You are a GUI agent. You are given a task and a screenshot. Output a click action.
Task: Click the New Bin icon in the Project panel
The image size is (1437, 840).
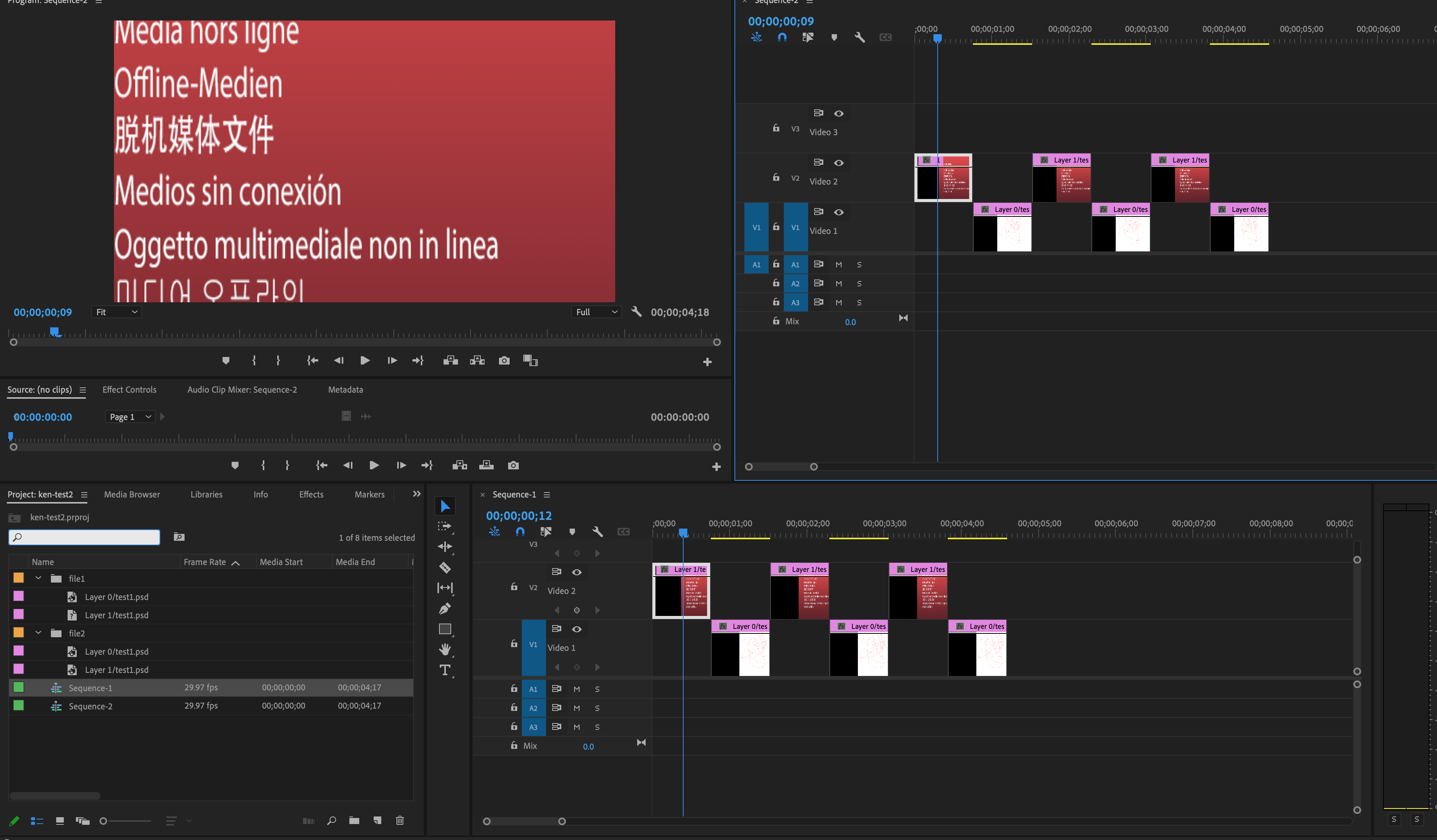click(x=354, y=821)
